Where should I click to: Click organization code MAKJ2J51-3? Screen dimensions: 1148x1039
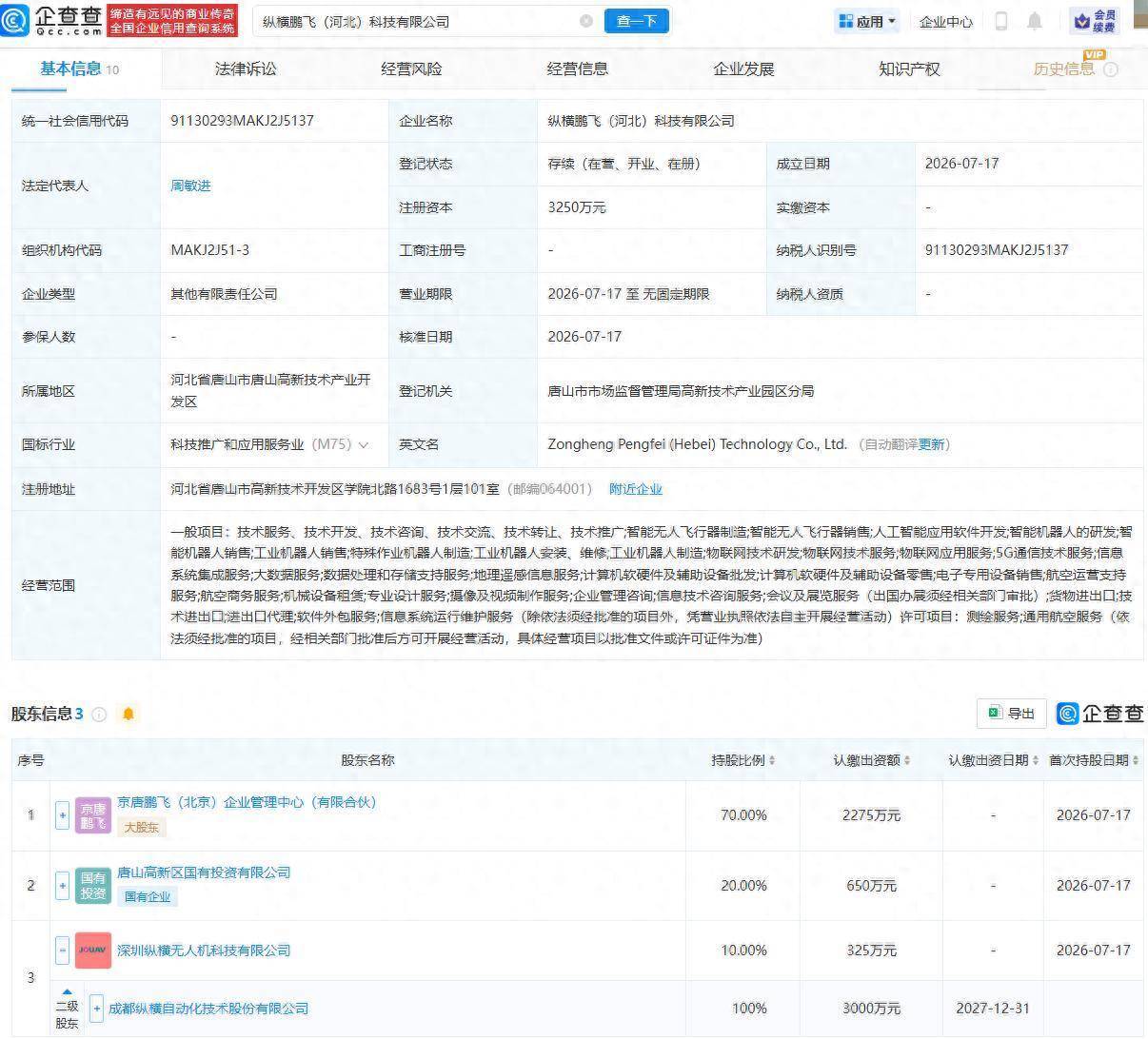(209, 250)
